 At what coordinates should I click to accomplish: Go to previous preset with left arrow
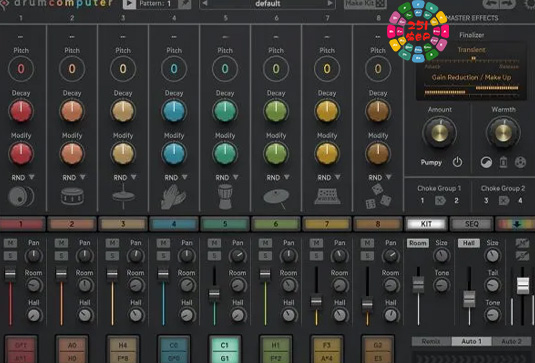click(204, 3)
